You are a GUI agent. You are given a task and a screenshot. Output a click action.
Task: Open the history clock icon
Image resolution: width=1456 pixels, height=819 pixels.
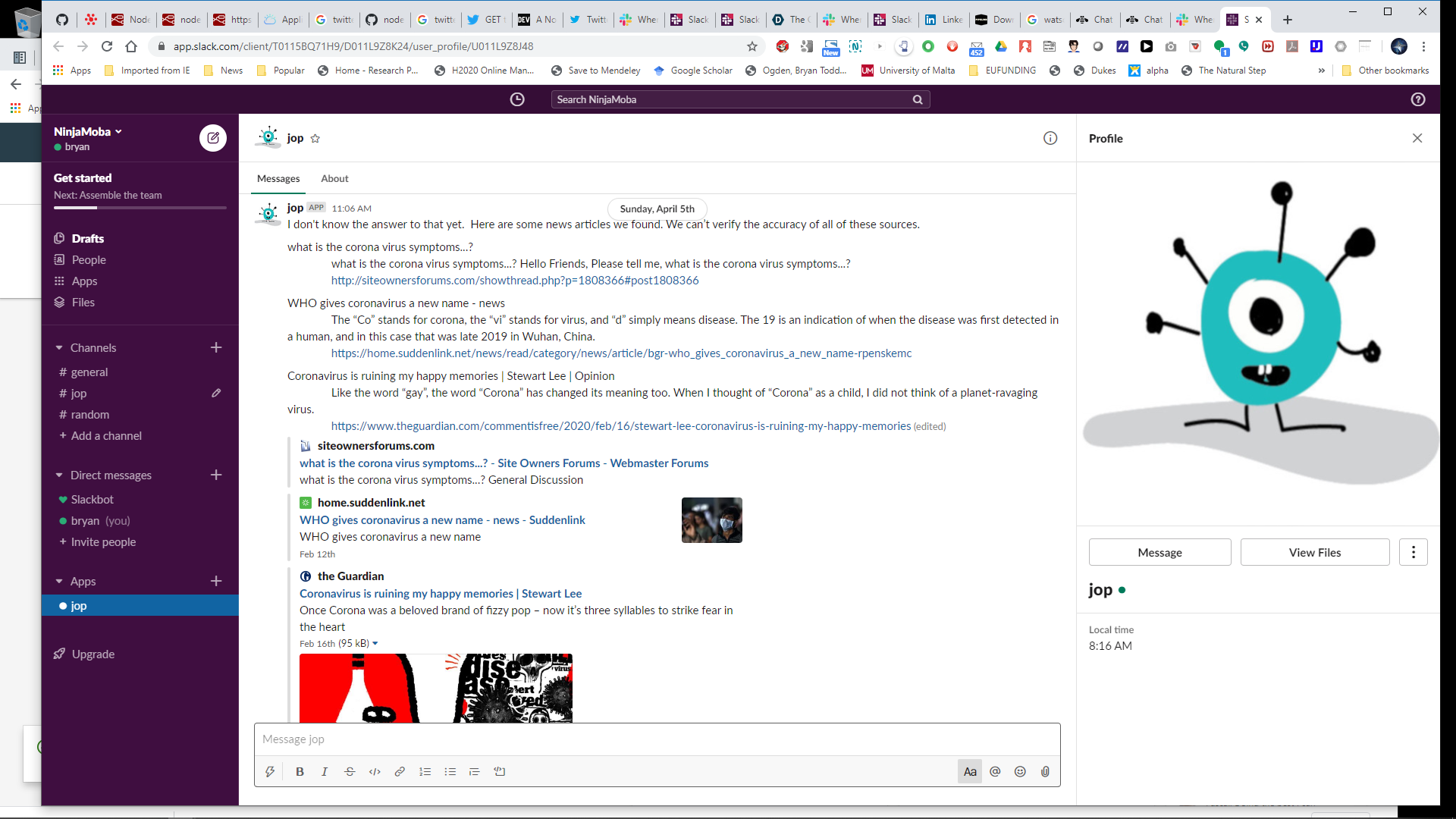coord(517,99)
